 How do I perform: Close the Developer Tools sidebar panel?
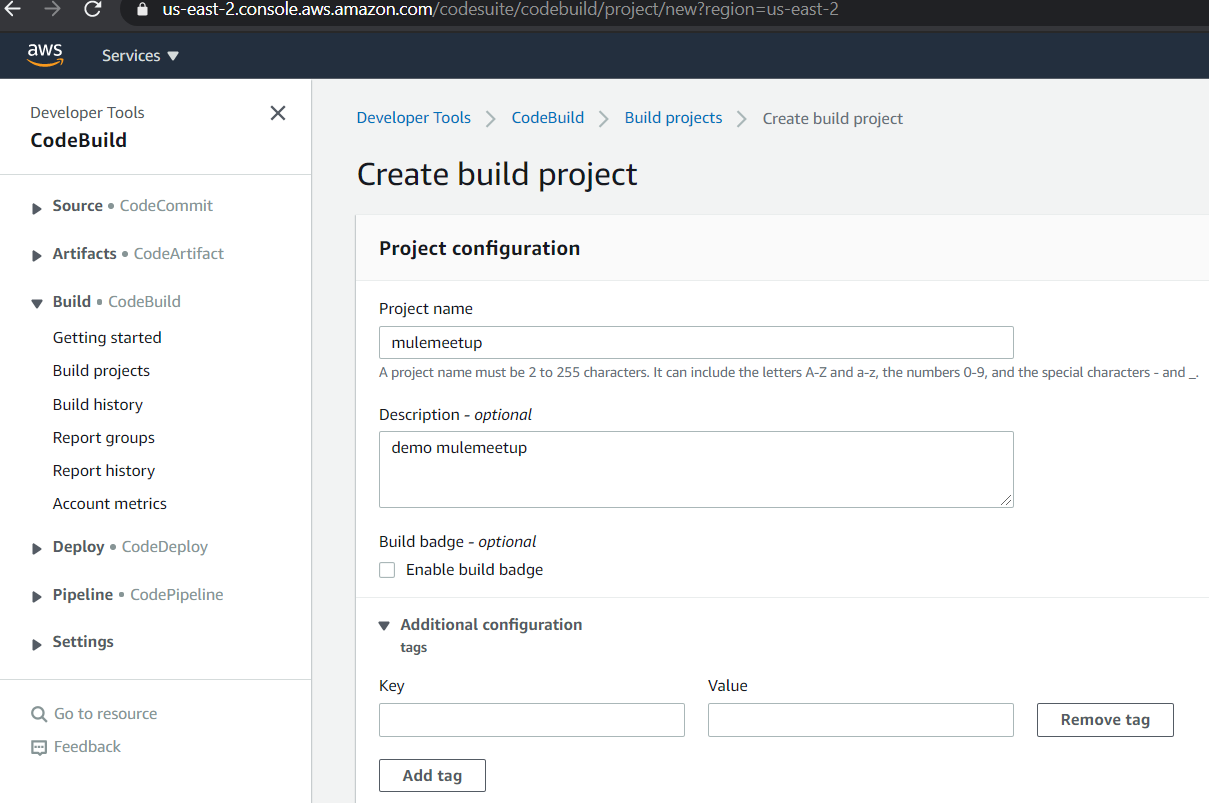click(278, 113)
